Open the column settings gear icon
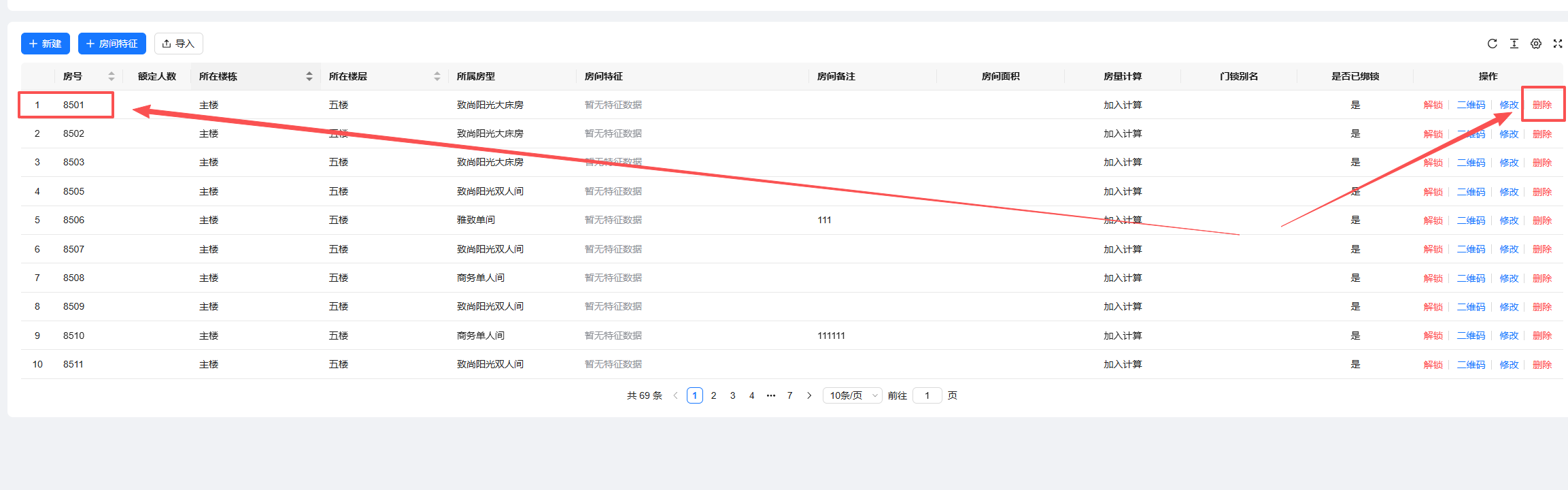Viewport: 1568px width, 490px height. [1535, 44]
